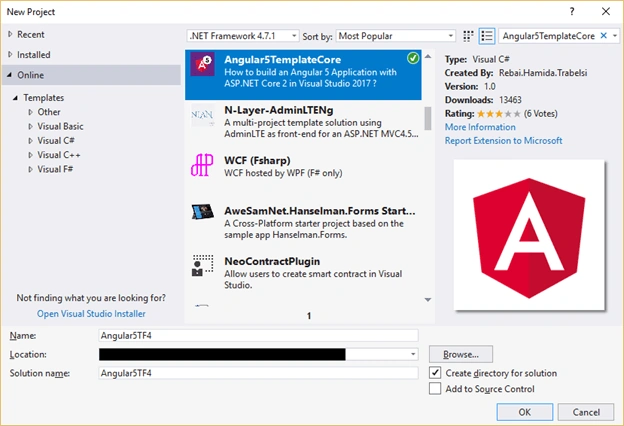
Task: Select the WCF (Fsharp) template title
Action: 257,160
